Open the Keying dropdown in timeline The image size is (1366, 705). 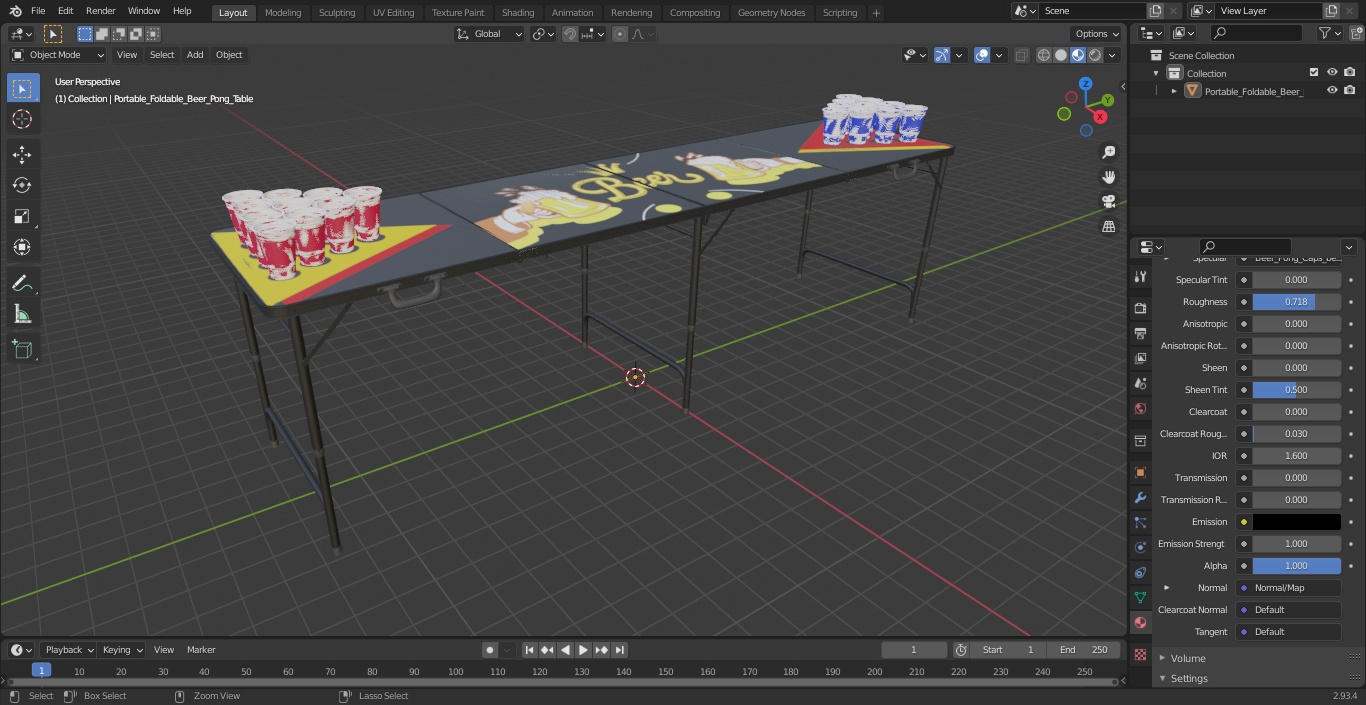(122, 650)
